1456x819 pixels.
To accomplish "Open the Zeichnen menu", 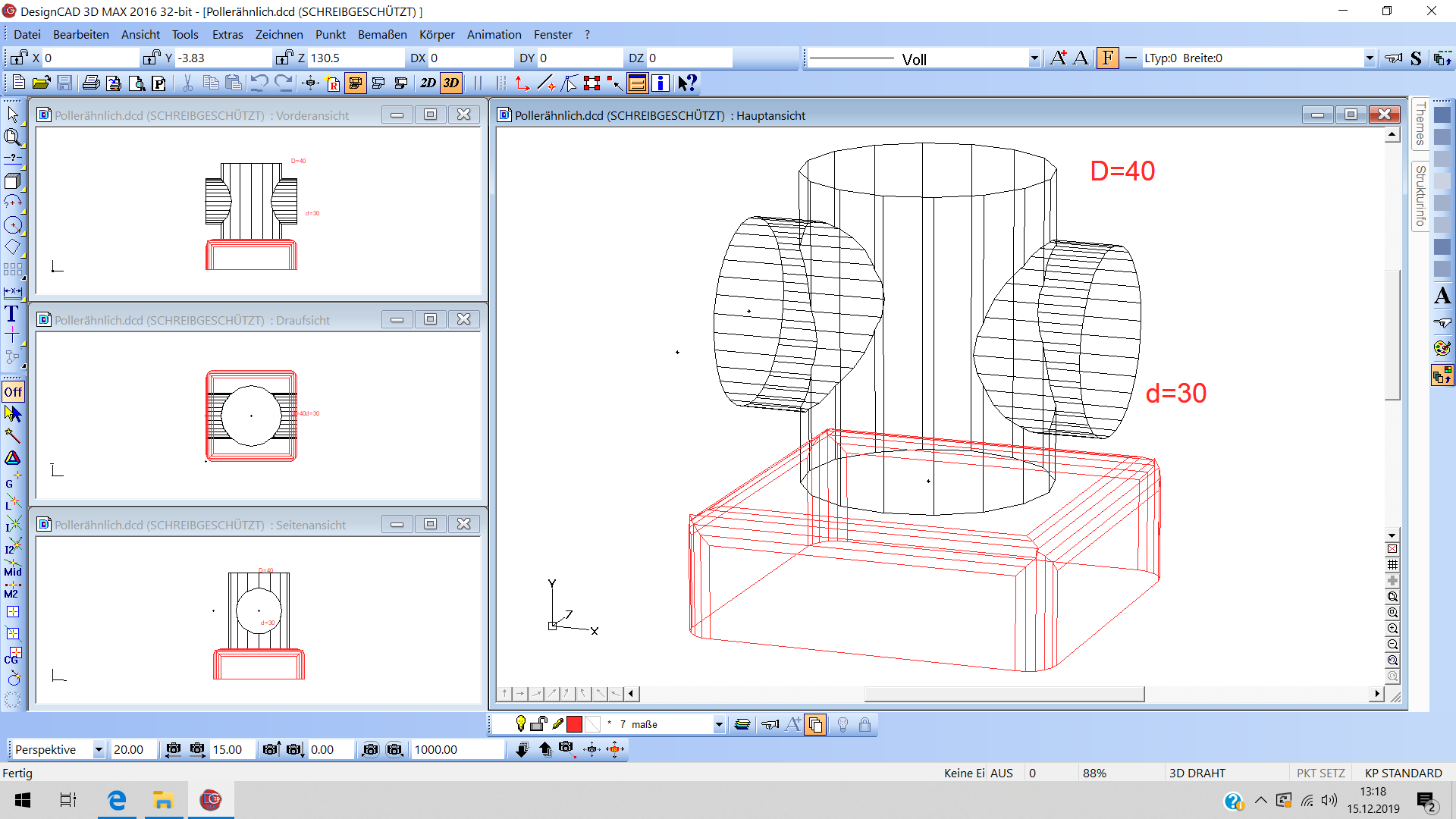I will [279, 34].
